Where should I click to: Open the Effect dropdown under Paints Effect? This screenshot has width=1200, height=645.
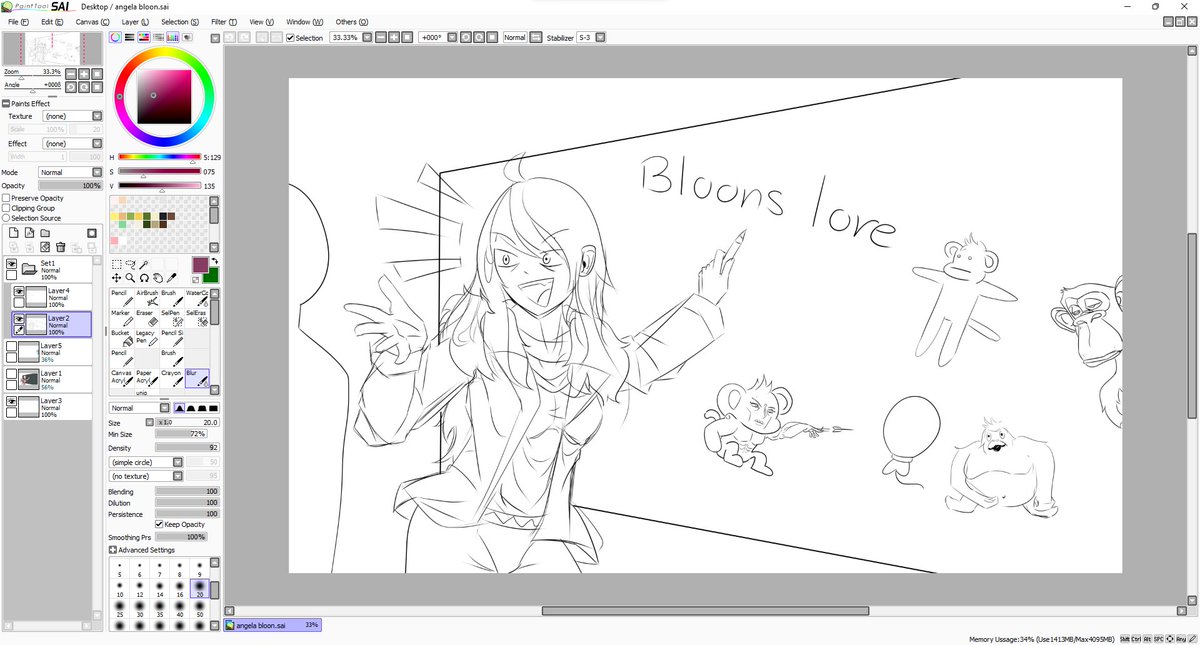click(x=72, y=144)
